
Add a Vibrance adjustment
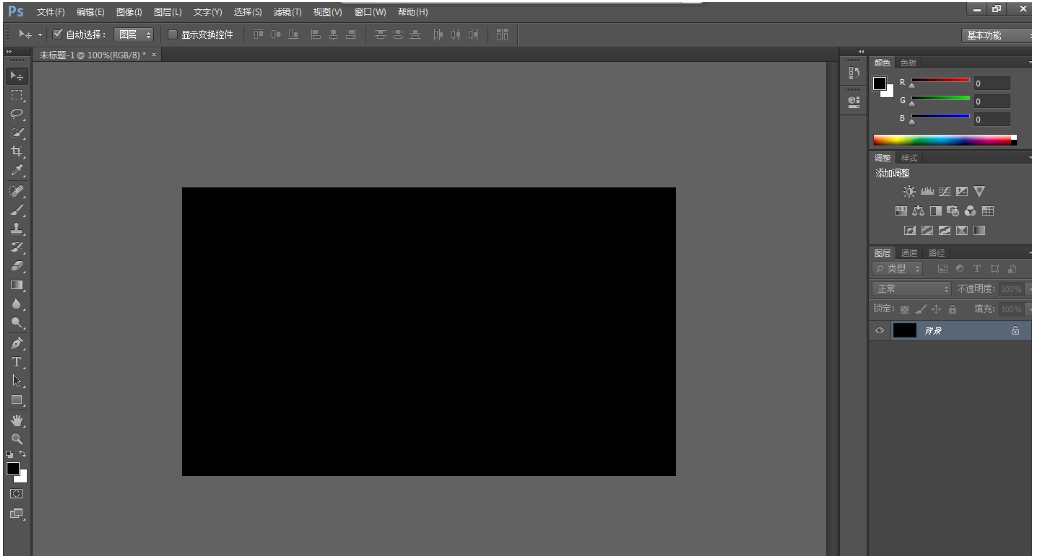tap(979, 191)
